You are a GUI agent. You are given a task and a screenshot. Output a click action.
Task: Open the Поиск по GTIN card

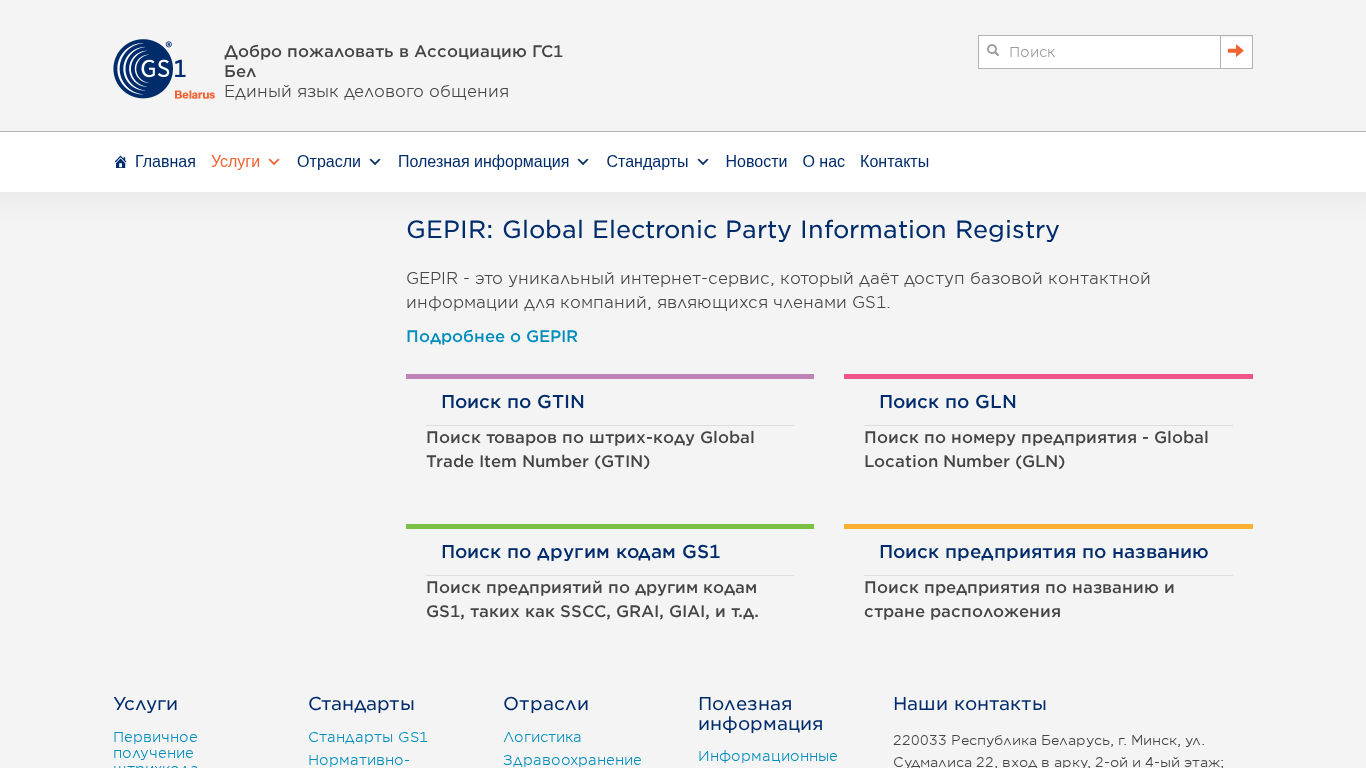point(513,402)
